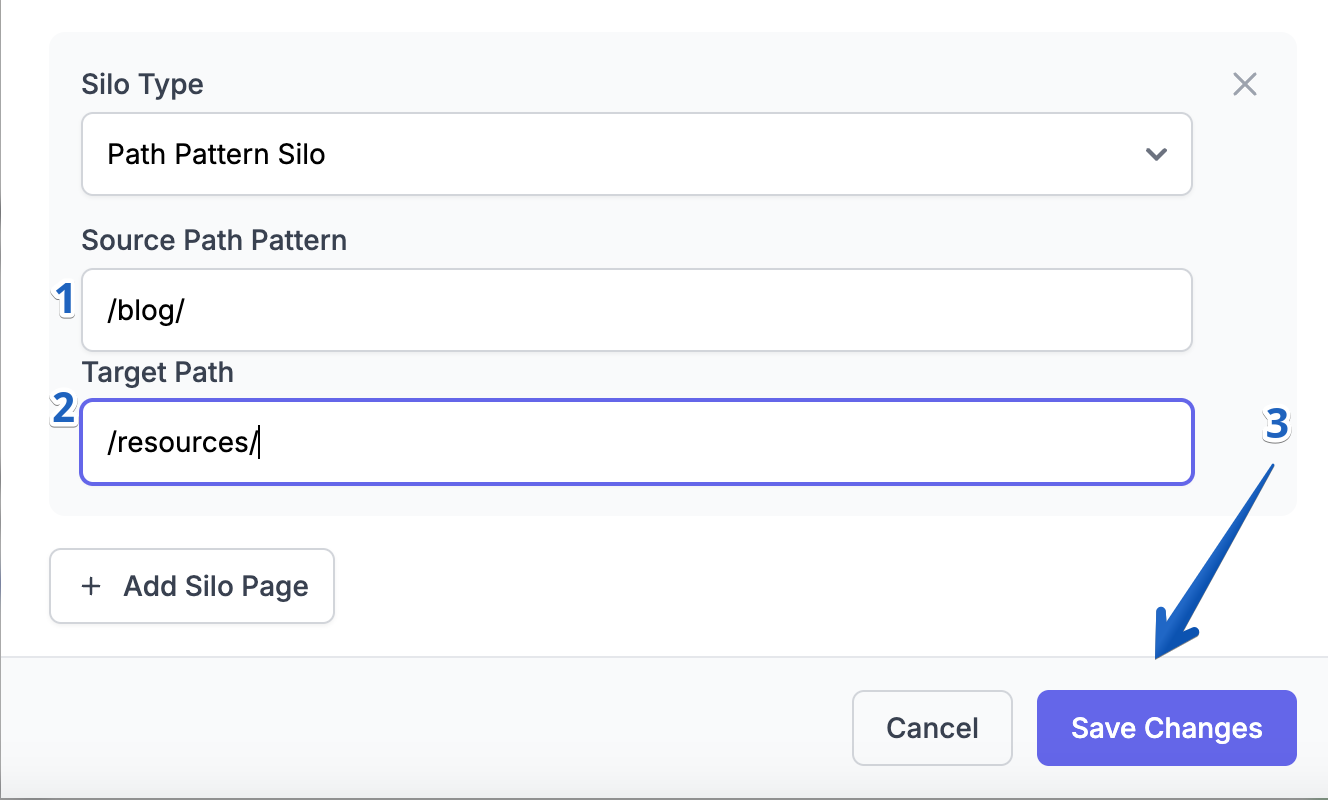Click Cancel to discard changes
The width and height of the screenshot is (1328, 800).
tap(932, 728)
